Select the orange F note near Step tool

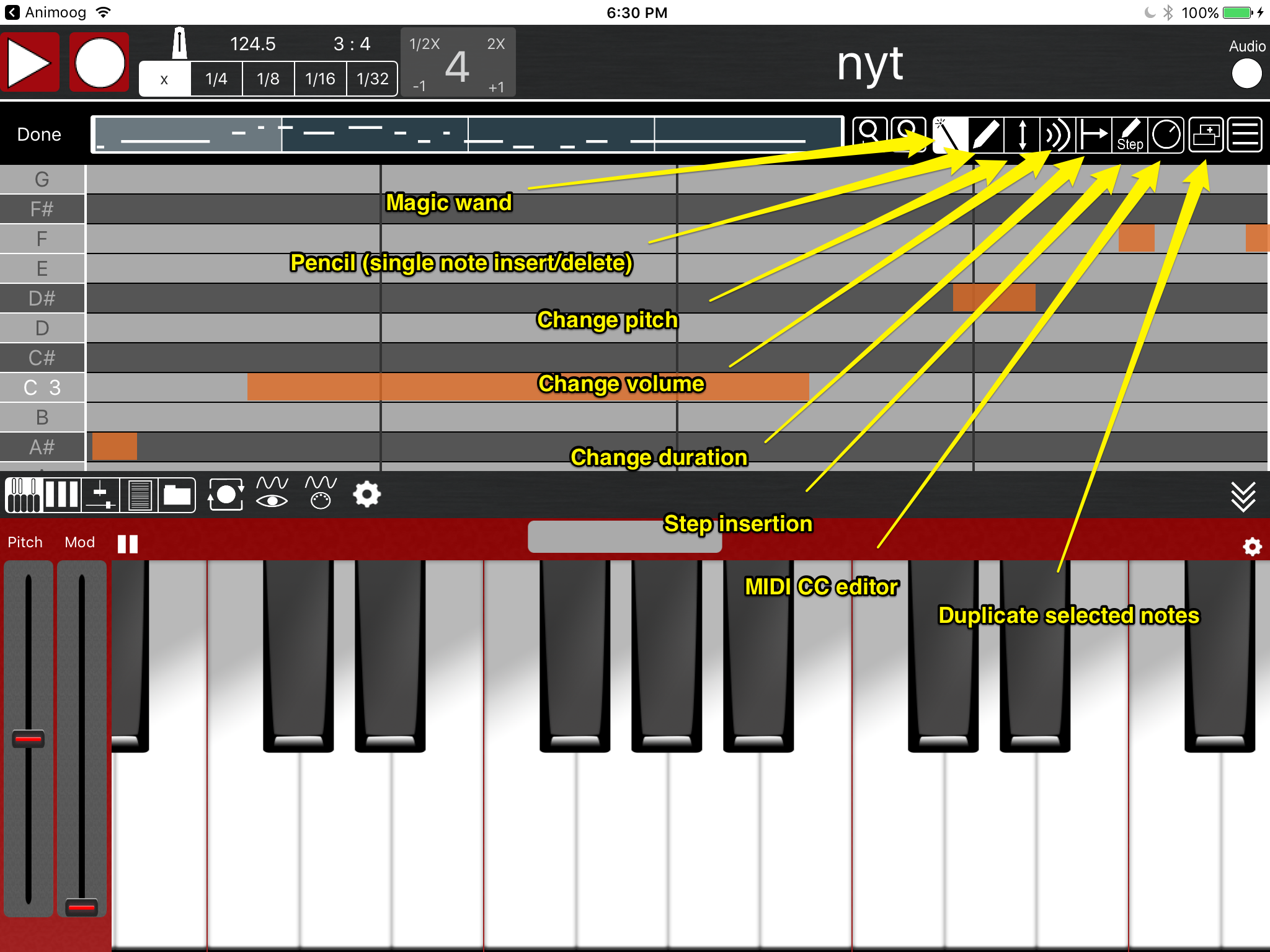tap(1136, 238)
